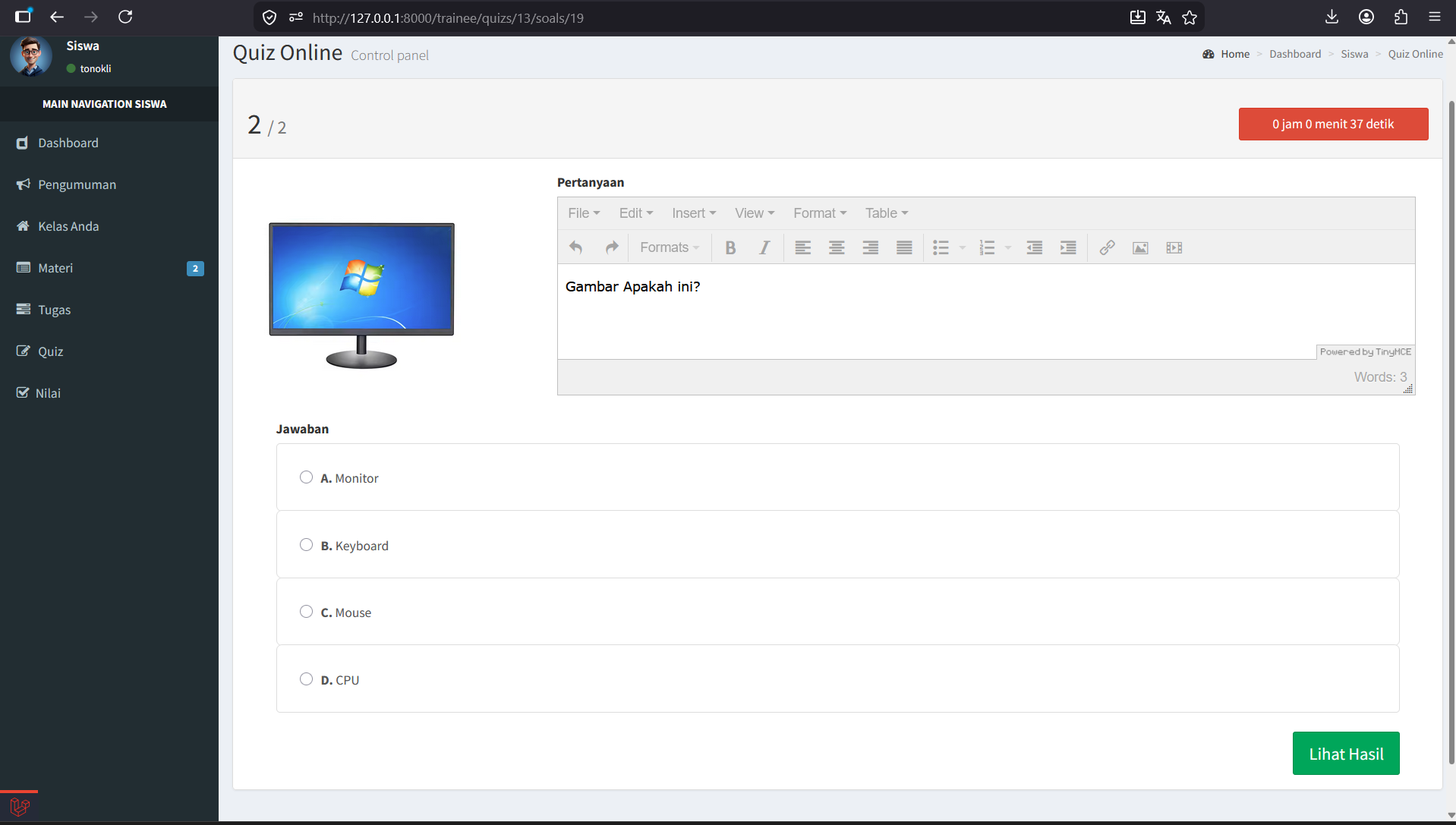Click the insert image icon
The height and width of the screenshot is (825, 1456).
[x=1140, y=247]
